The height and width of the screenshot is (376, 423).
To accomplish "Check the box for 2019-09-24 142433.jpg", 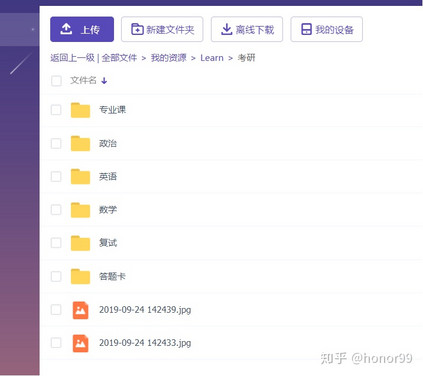I will pos(56,343).
